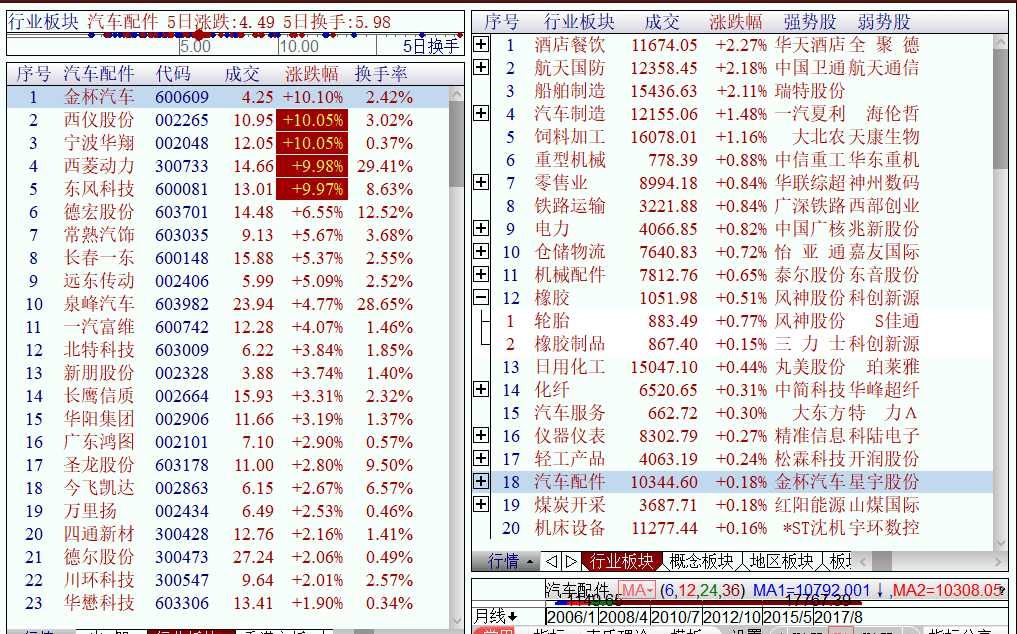The width and height of the screenshot is (1017, 634).
Task: Collapse the 橡胶 sector row
Action: coord(481,297)
